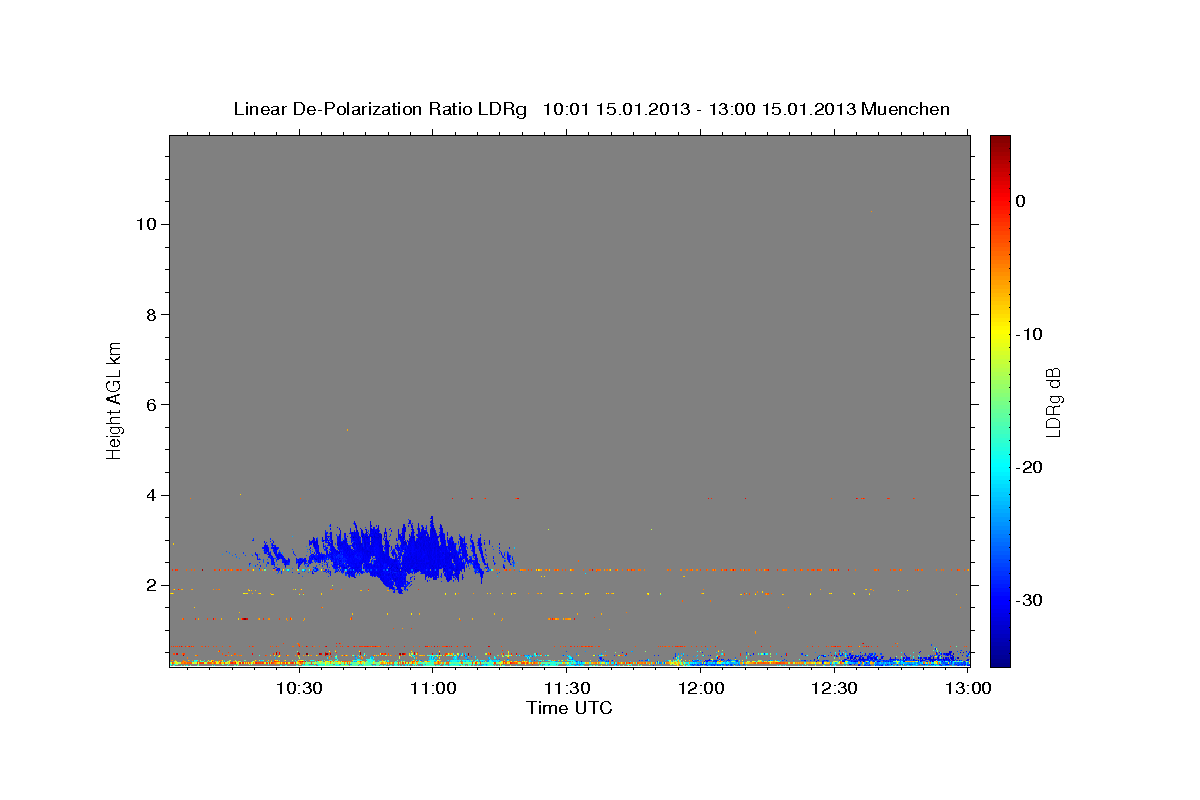
Task: Click the height axis label 10
Action: pyautogui.click(x=146, y=224)
